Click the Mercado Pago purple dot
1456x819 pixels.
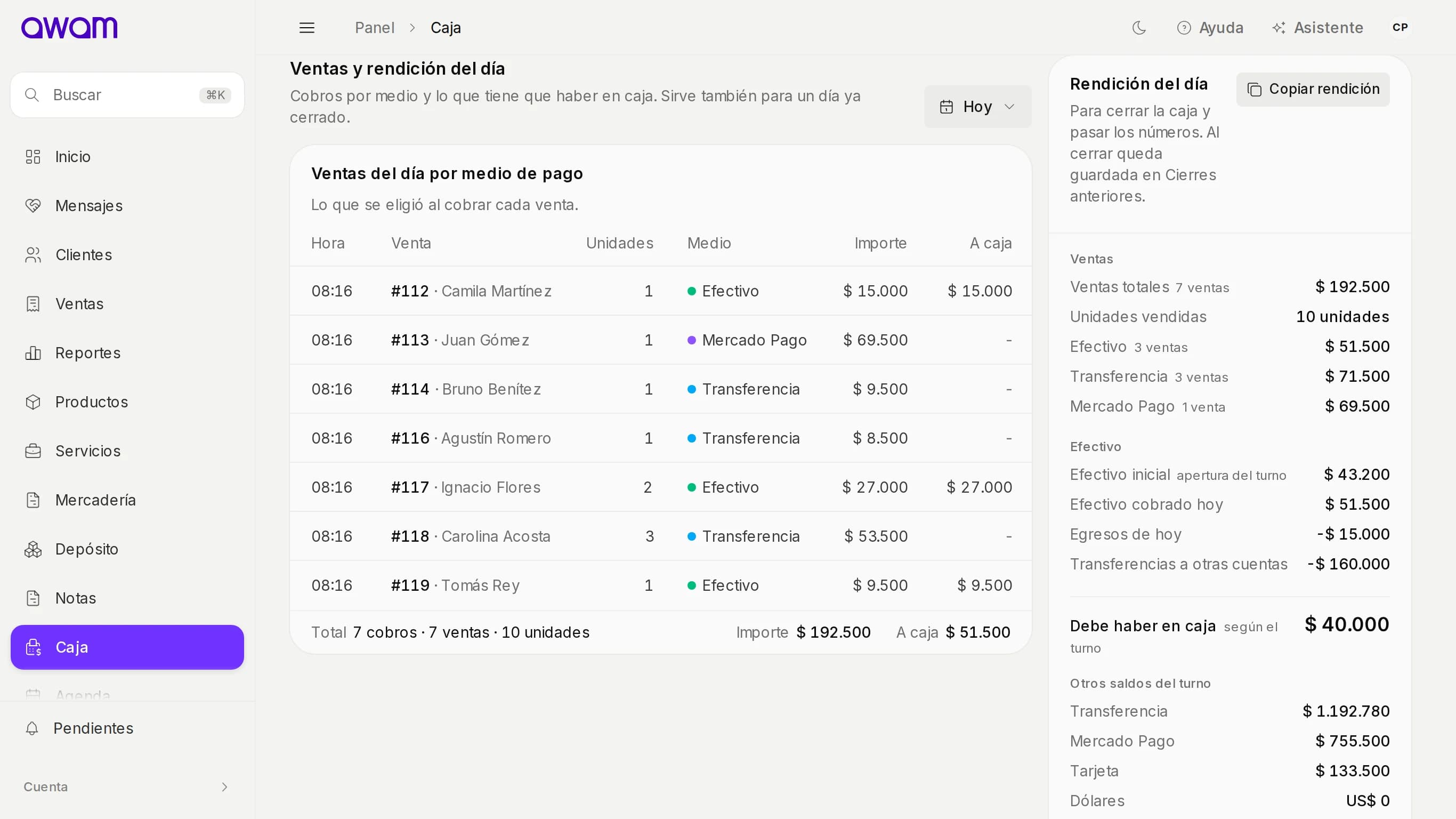(691, 340)
